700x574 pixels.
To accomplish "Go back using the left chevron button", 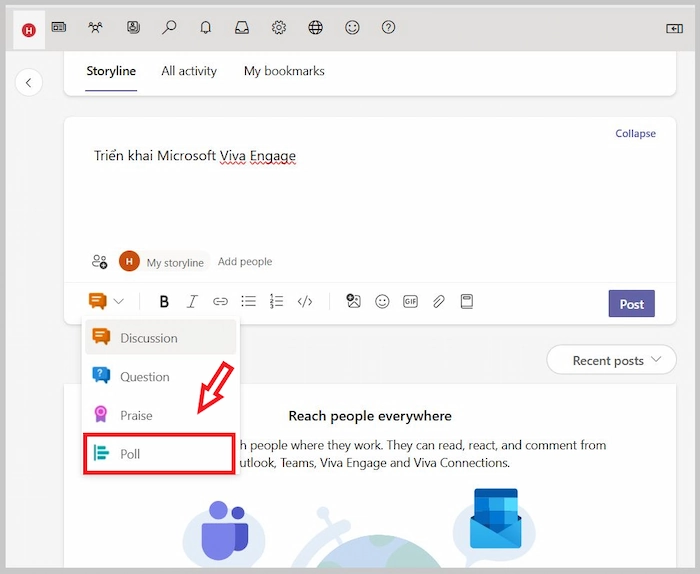I will click(x=29, y=83).
